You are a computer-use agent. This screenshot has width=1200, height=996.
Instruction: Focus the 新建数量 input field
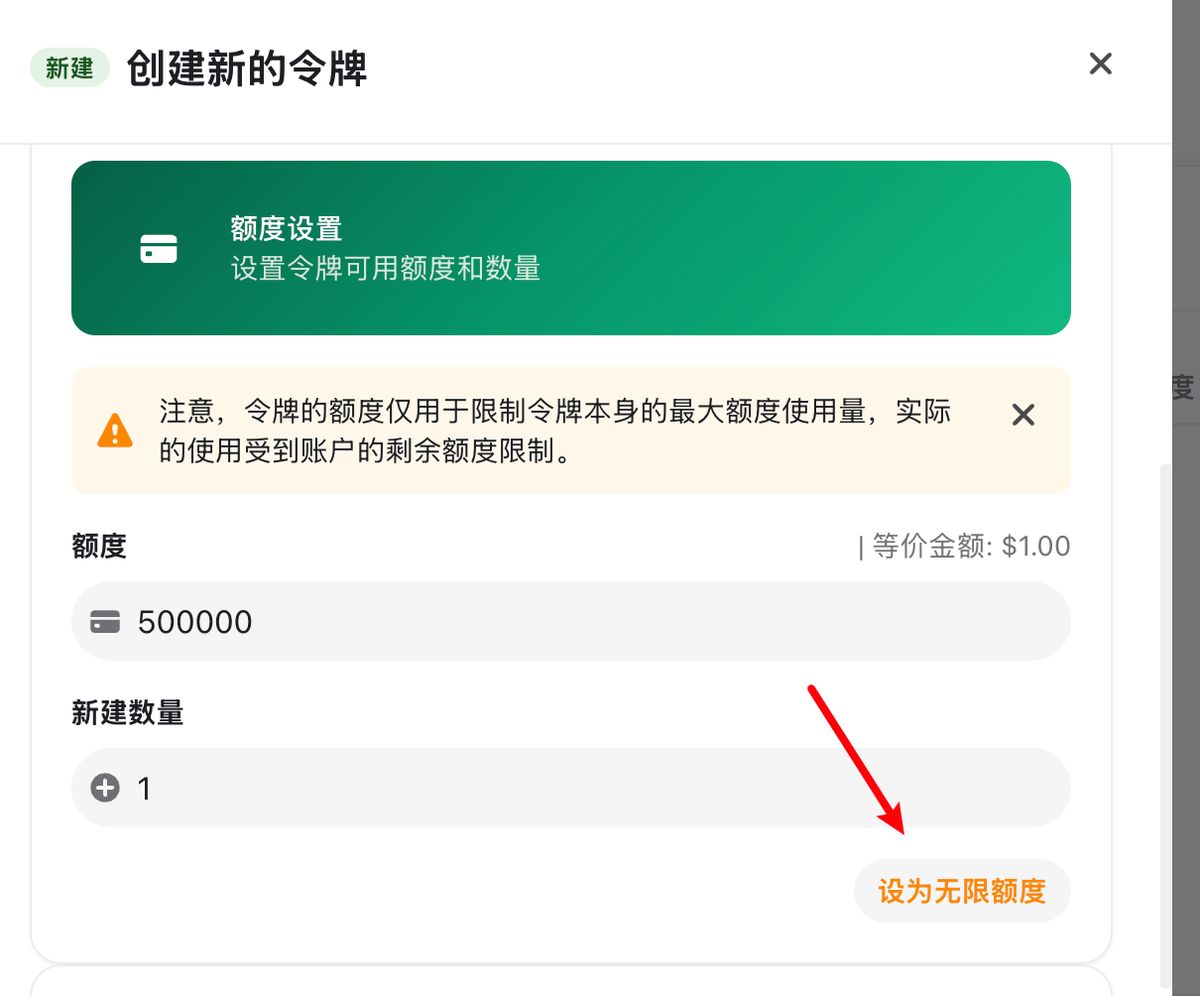click(x=600, y=789)
